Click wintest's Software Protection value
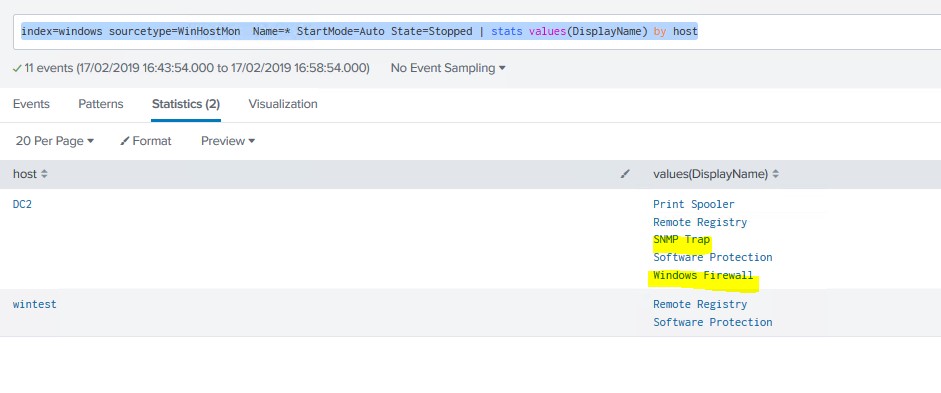 (x=713, y=322)
